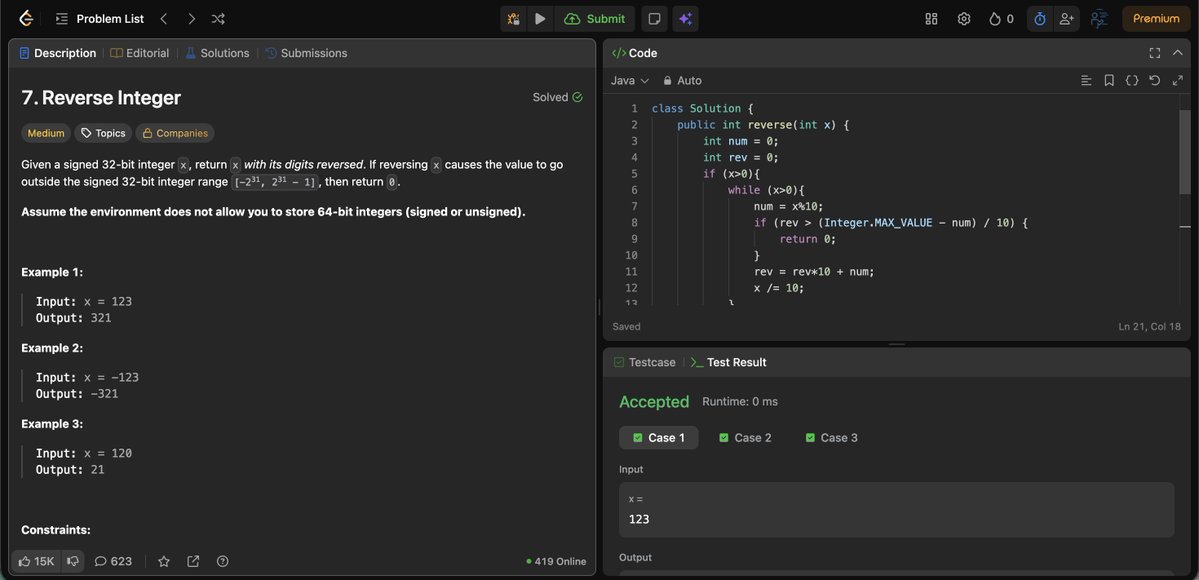Image resolution: width=1199 pixels, height=580 pixels.
Task: Select Case 2 result
Action: tap(745, 438)
